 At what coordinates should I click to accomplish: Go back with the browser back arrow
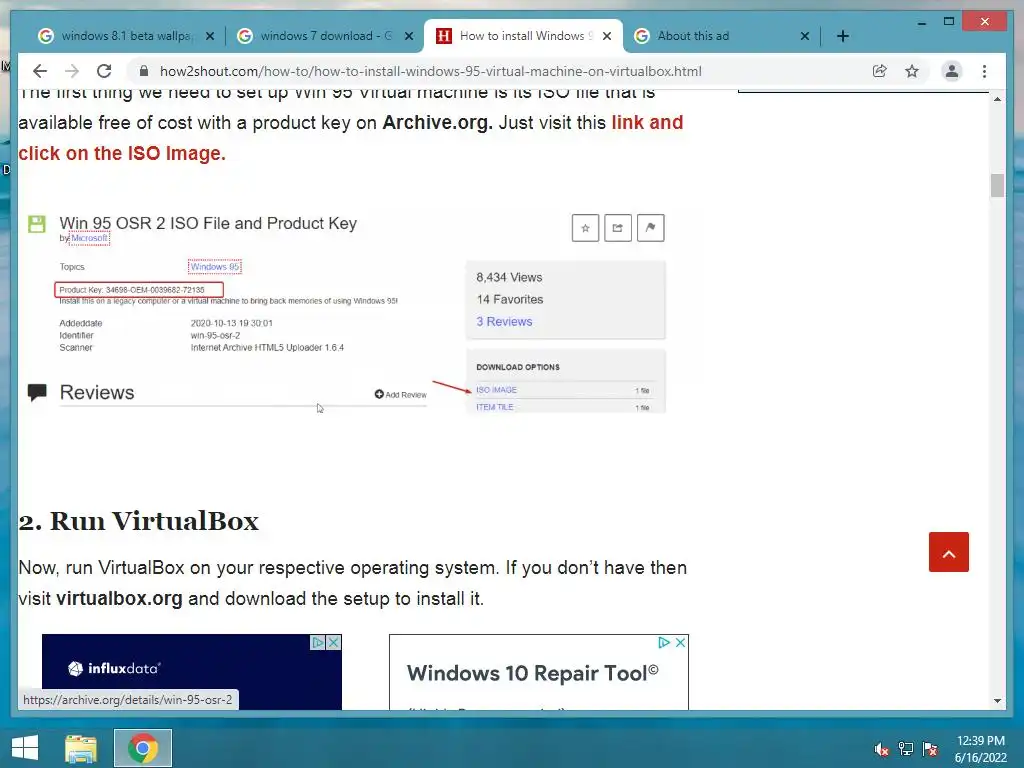pyautogui.click(x=40, y=71)
